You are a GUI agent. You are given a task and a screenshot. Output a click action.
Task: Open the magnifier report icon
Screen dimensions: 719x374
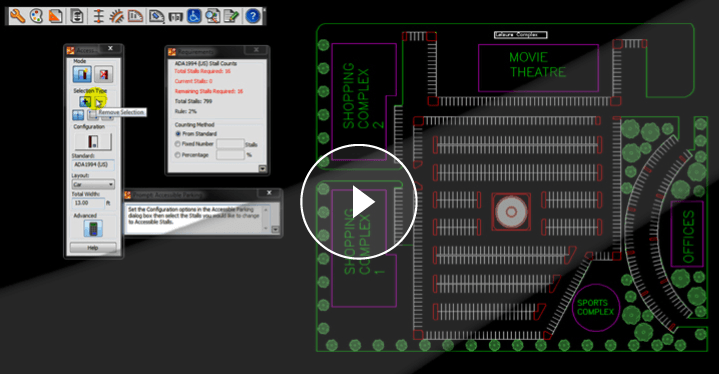pyautogui.click(x=212, y=16)
